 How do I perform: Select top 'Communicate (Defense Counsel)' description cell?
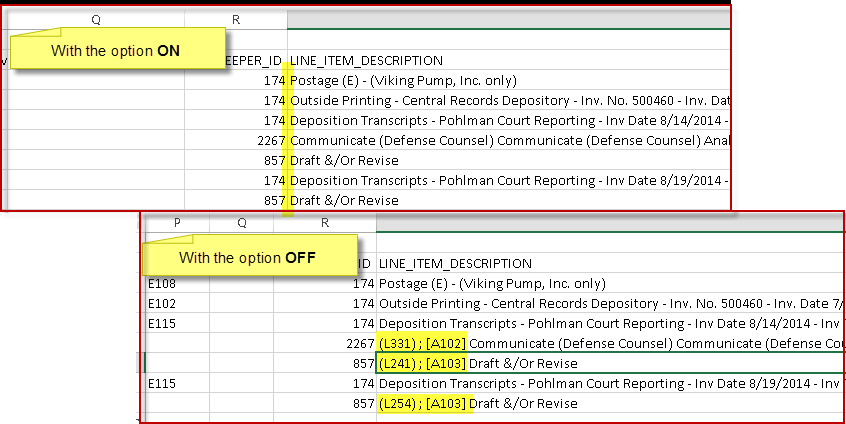click(x=509, y=140)
